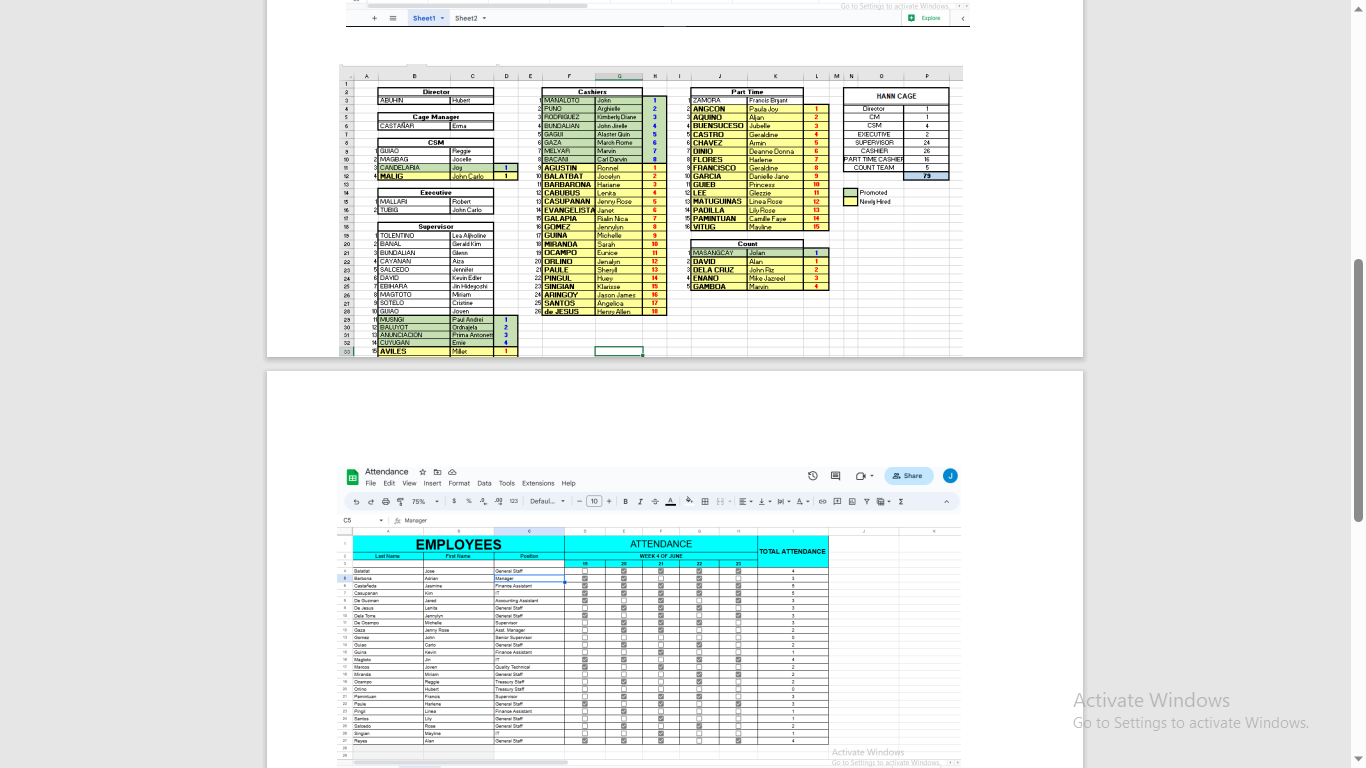Open the 123 more formats menu
The image size is (1366, 768).
pyautogui.click(x=514, y=502)
